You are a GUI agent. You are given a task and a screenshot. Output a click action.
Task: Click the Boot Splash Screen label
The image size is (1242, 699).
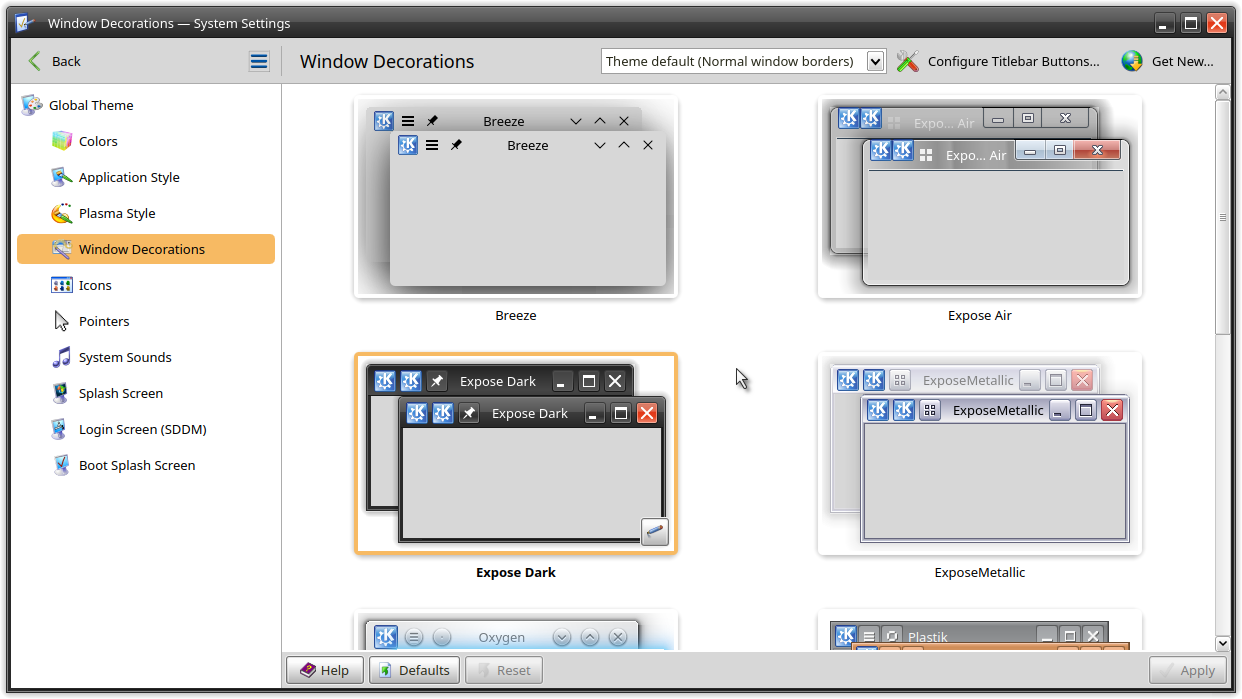point(137,465)
